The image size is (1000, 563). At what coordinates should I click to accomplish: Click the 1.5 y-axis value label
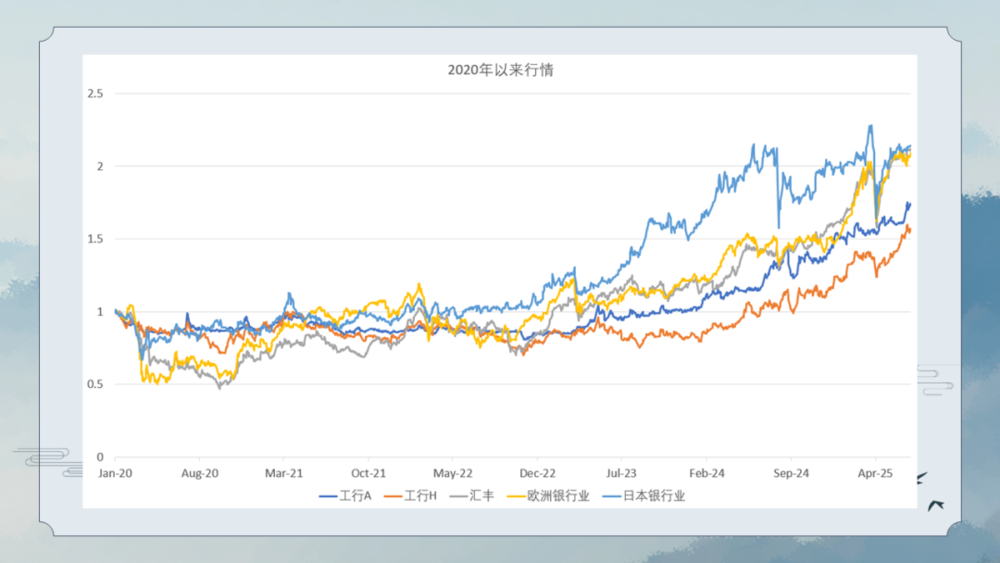tap(96, 239)
